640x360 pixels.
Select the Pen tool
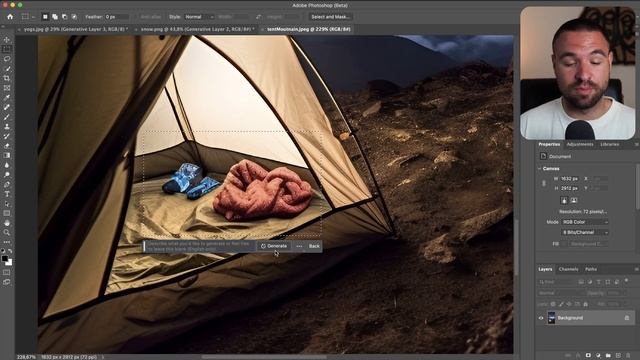click(x=7, y=184)
